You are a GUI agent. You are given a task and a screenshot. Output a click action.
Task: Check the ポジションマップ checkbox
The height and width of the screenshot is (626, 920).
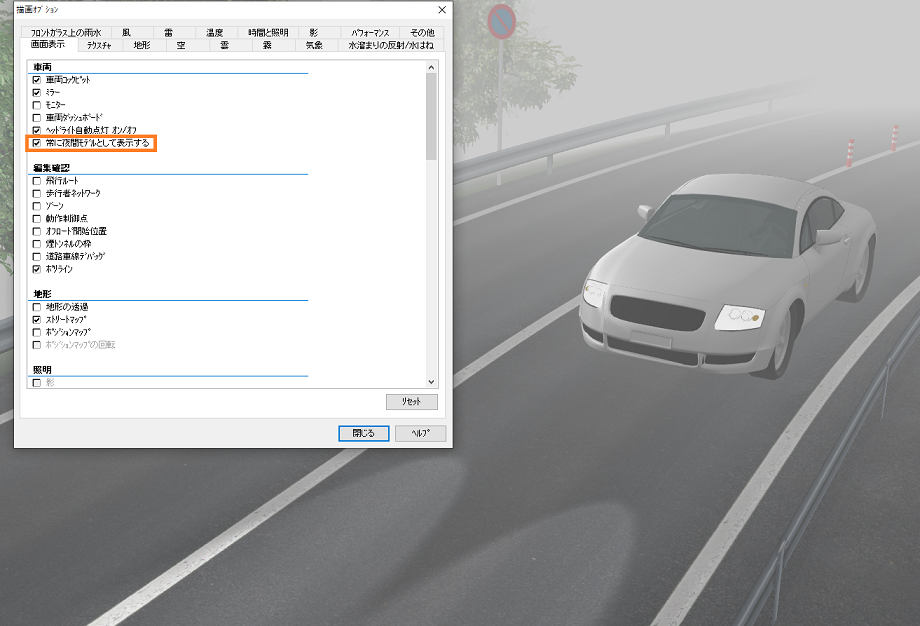click(x=36, y=332)
